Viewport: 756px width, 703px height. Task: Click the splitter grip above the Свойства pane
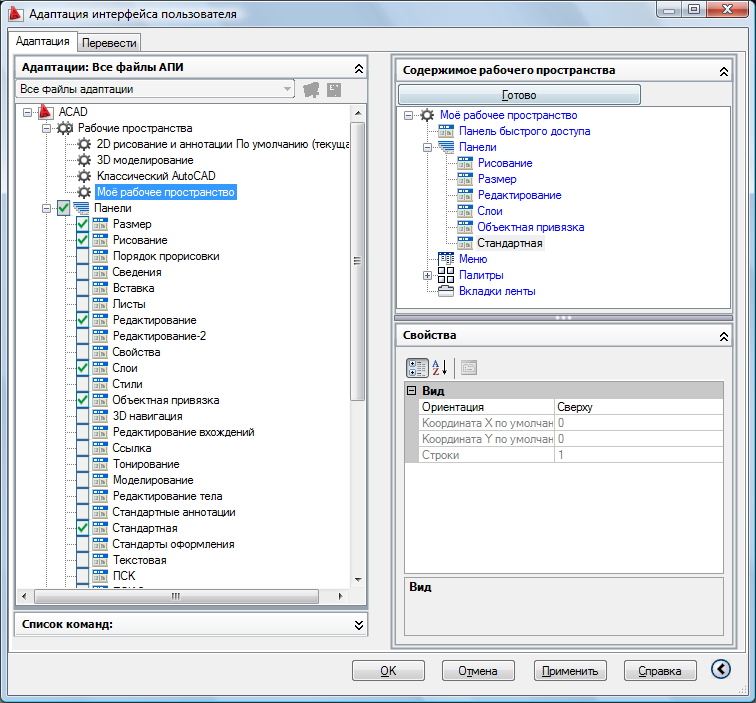[x=563, y=318]
